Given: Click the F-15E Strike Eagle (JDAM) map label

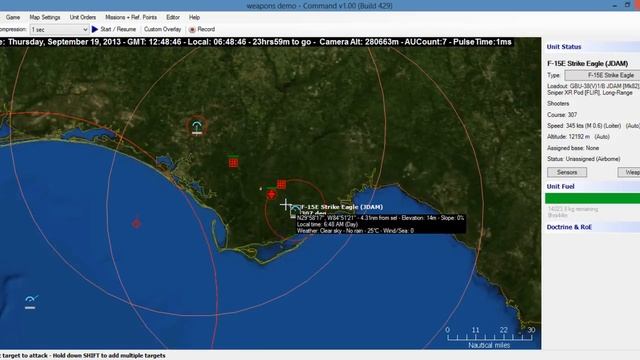Looking at the screenshot, I should pyautogui.click(x=342, y=207).
